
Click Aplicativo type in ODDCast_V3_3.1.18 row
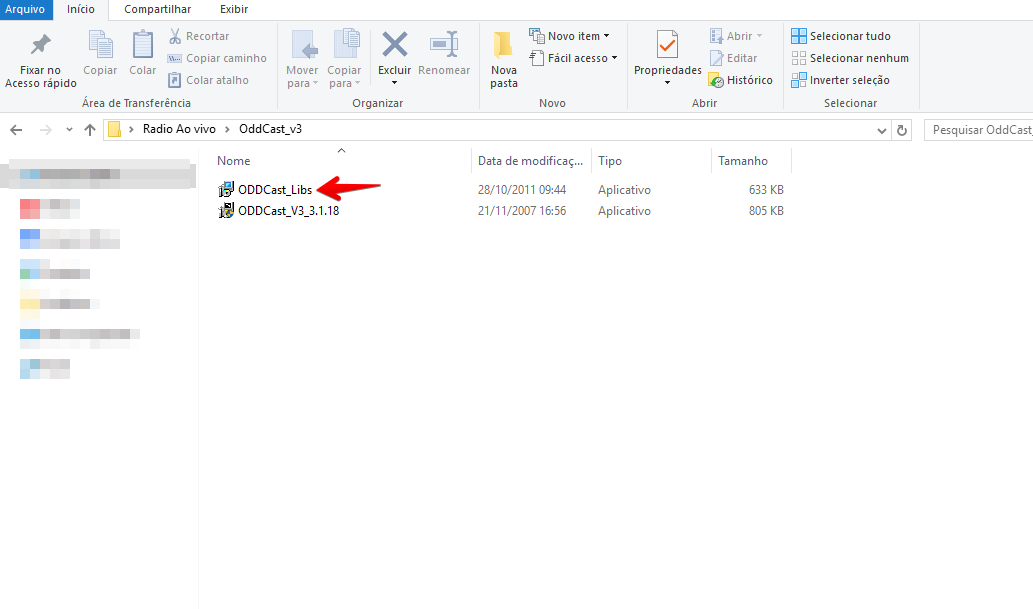click(x=624, y=211)
